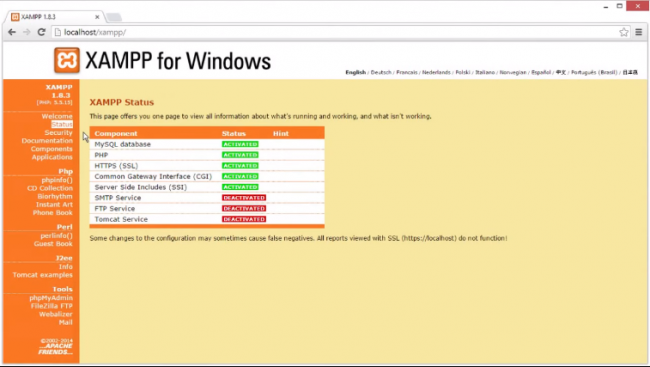Screen dimensions: 650x367
Task: Click the DEACTIVATED badge for SMTP Service
Action: tap(244, 198)
